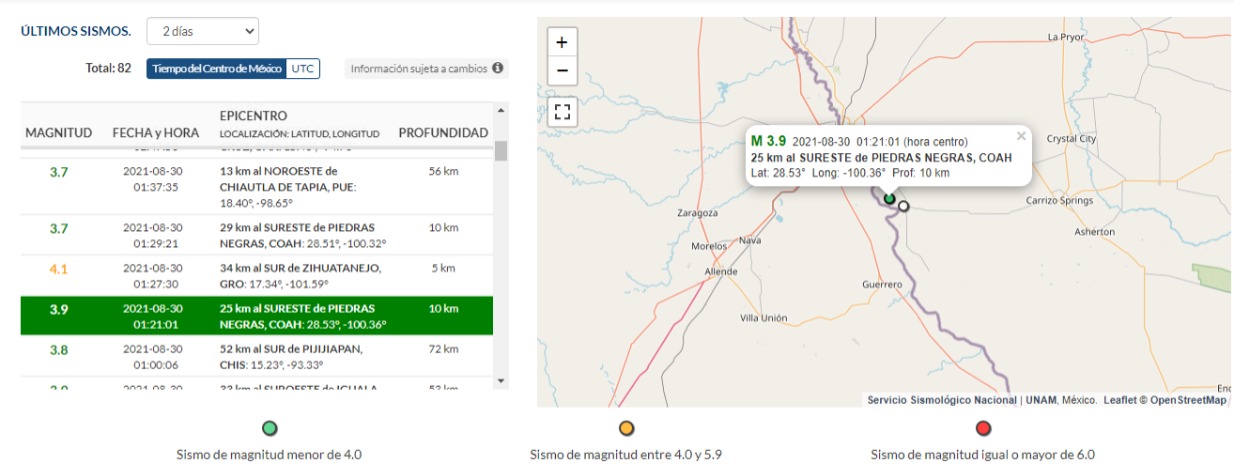Switch time display to UTC
This screenshot has height=465, width=1234.
[302, 69]
